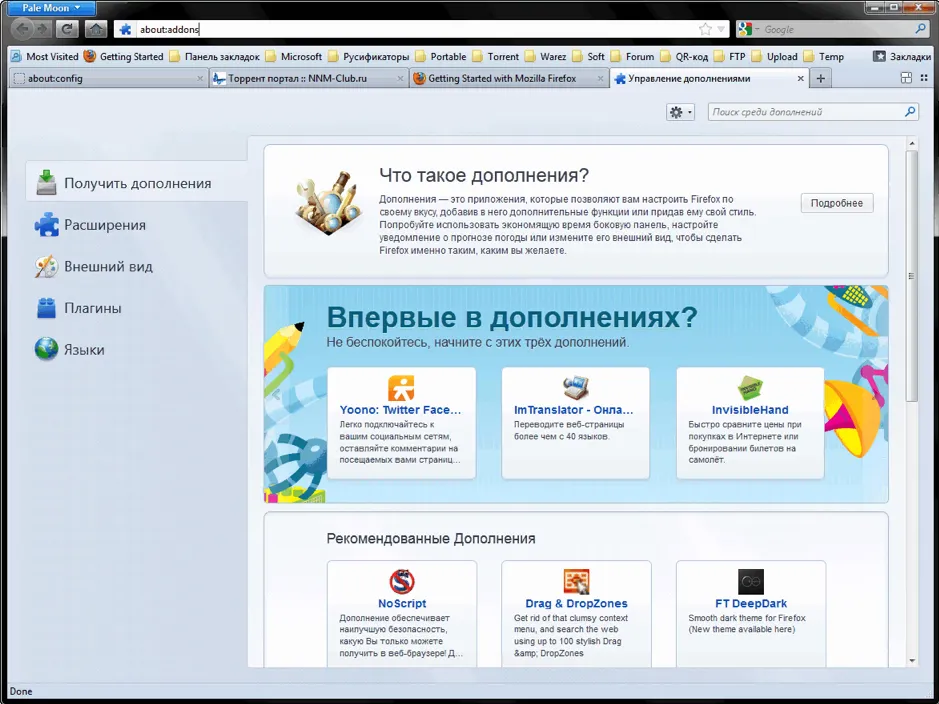Show the address bar history dropdown arrow

(721, 29)
